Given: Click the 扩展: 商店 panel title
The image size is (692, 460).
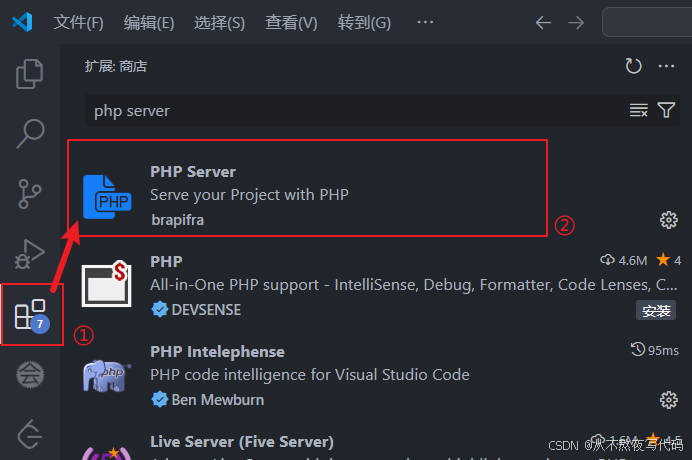Looking at the screenshot, I should point(116,66).
